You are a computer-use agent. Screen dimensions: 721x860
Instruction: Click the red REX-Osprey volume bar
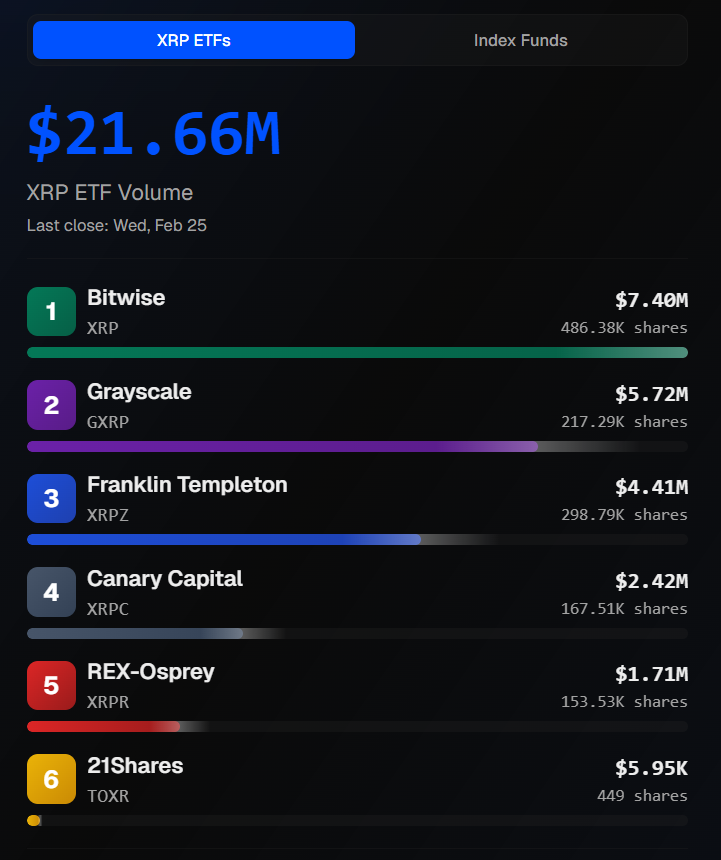coord(104,726)
